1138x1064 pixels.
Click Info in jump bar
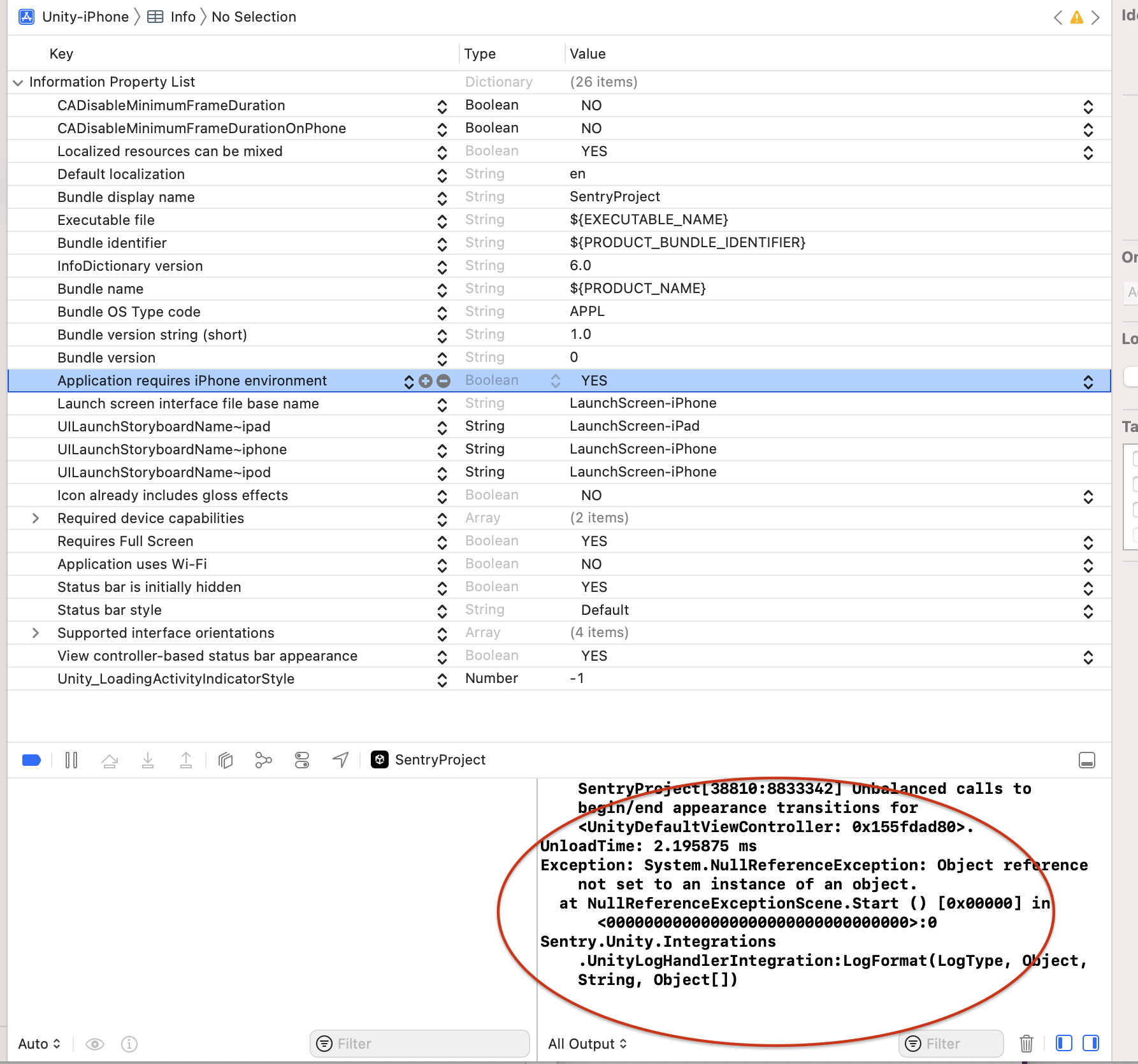171,17
